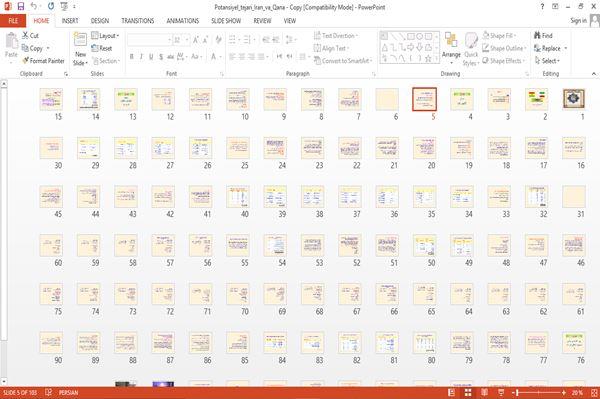This screenshot has width=600, height=399.
Task: Click the Undo arrow in title bar
Action: pyautogui.click(x=34, y=7)
